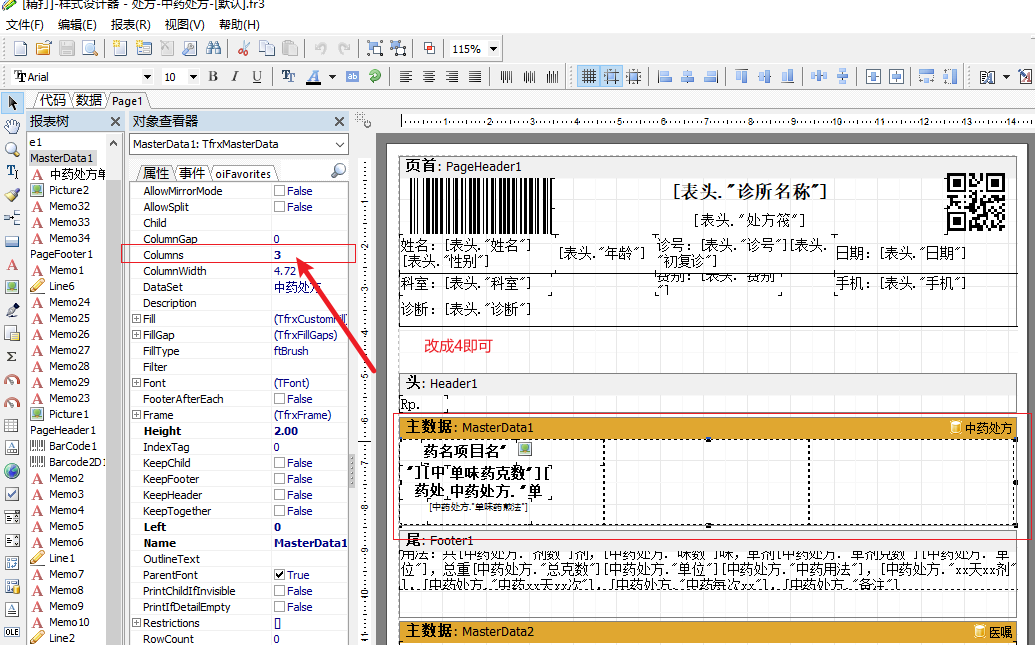This screenshot has width=1035, height=645.
Task: Click the Find binoculars icon
Action: (213, 48)
